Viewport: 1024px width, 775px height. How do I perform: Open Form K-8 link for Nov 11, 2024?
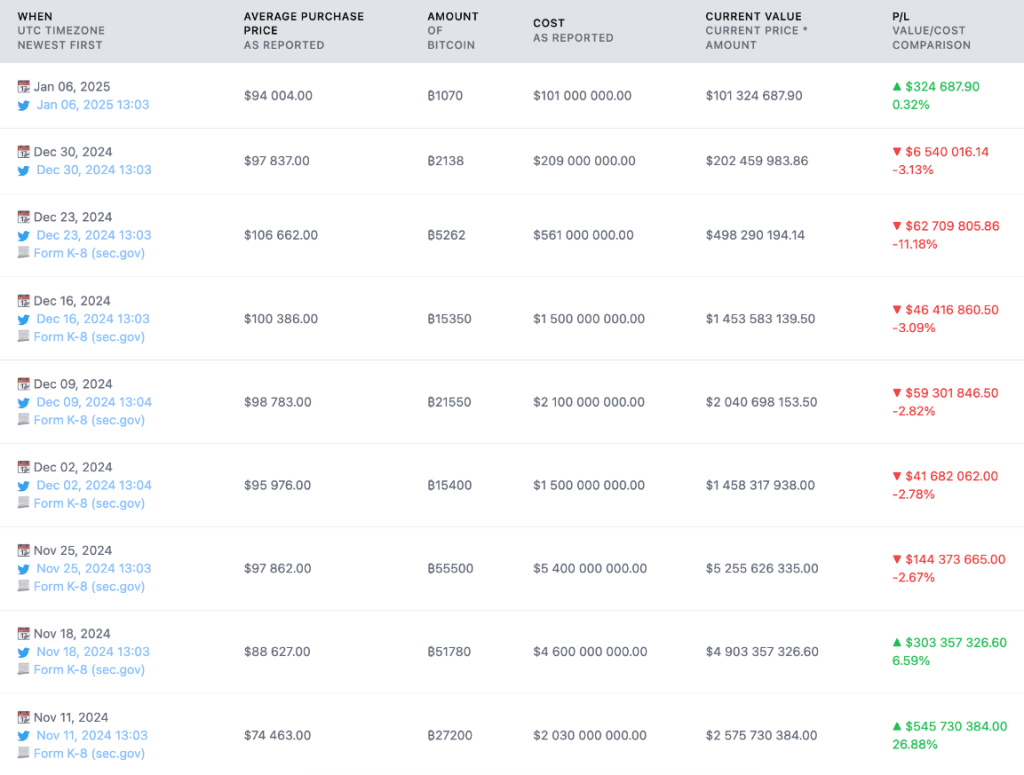point(89,754)
